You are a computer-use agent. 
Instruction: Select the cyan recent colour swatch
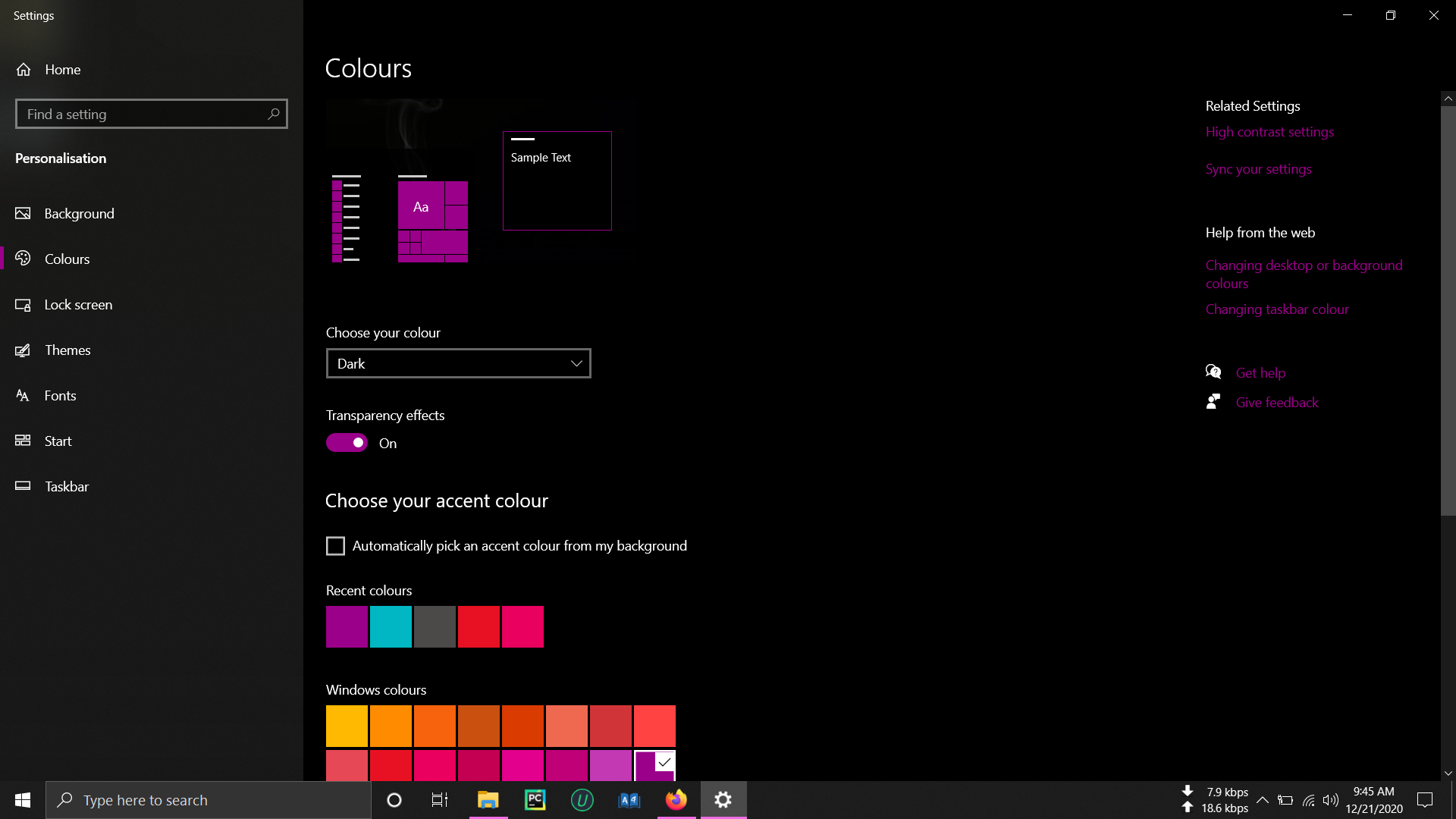pyautogui.click(x=391, y=626)
